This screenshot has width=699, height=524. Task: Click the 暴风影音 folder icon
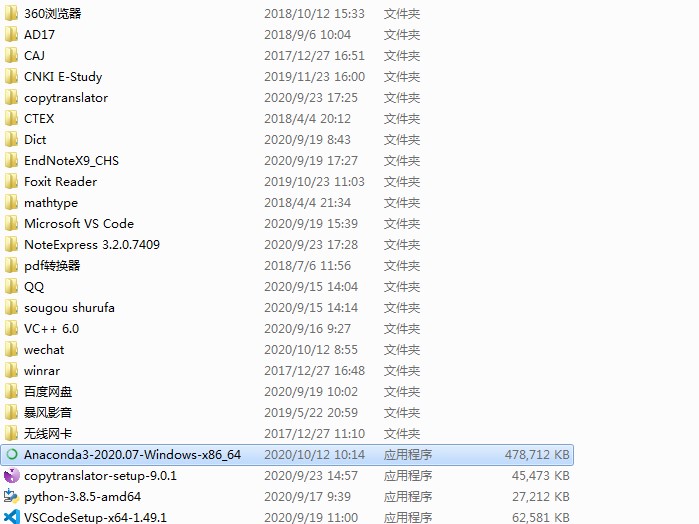click(11, 412)
